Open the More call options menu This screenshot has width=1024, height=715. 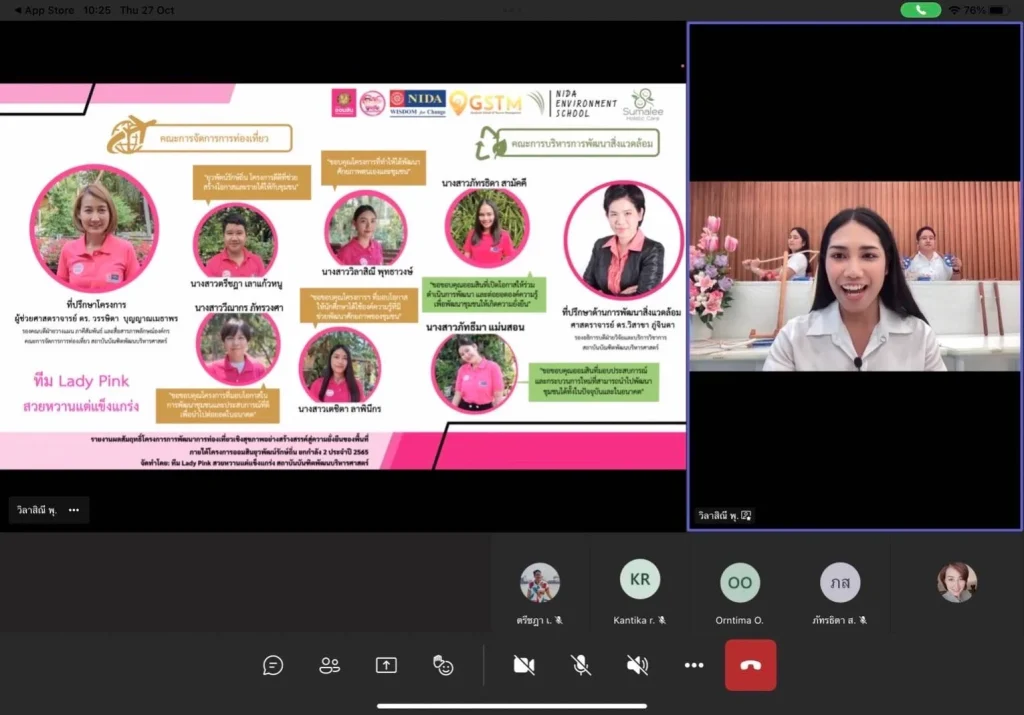pos(694,665)
